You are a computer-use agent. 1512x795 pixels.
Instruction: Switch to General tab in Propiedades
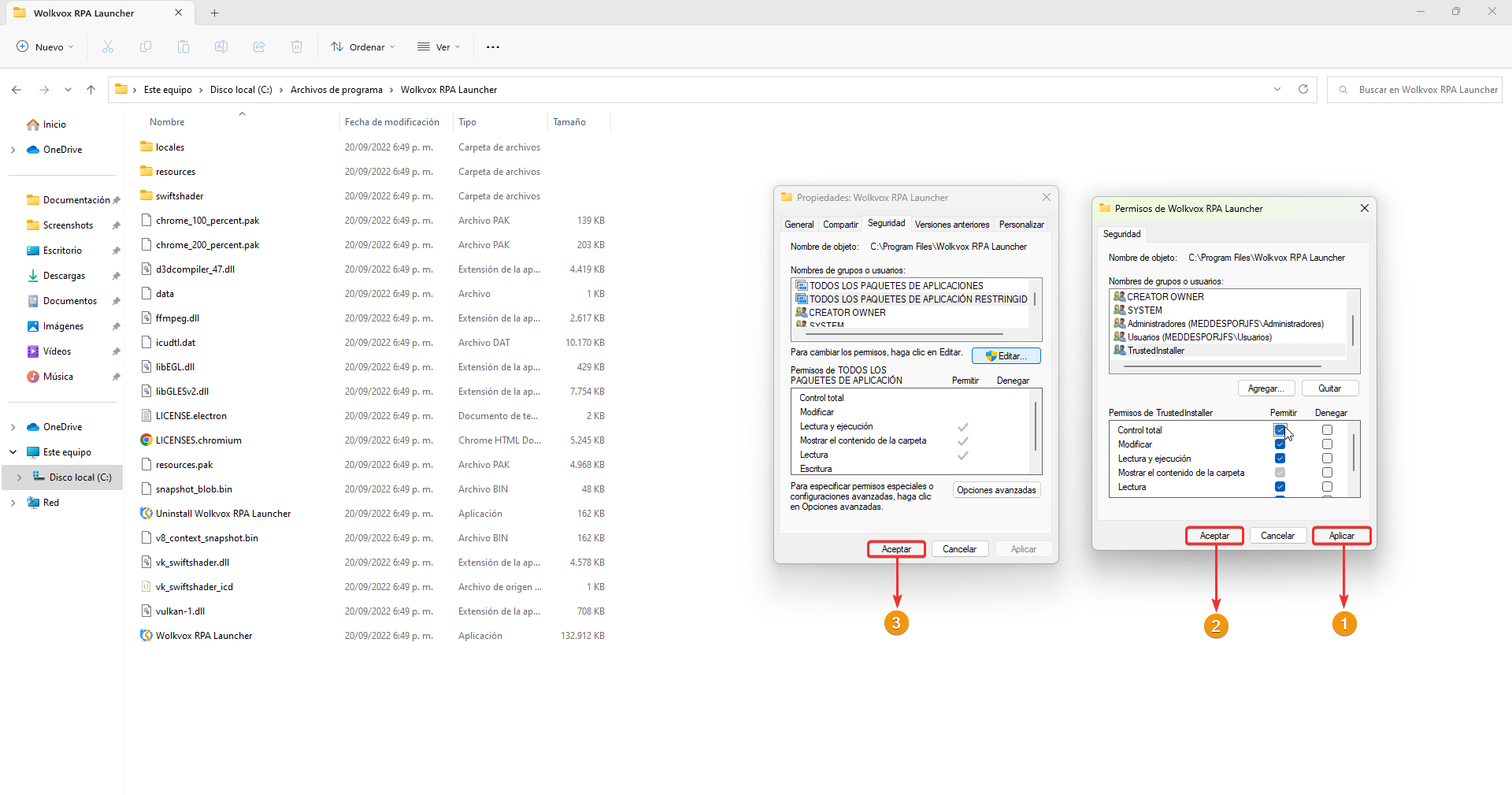(x=799, y=225)
